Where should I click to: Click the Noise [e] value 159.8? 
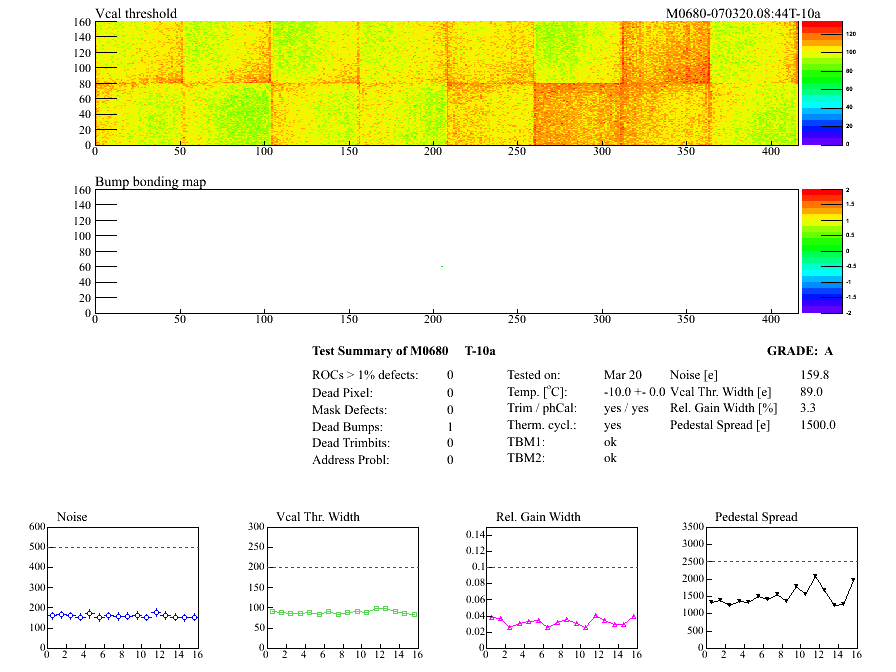click(x=814, y=374)
